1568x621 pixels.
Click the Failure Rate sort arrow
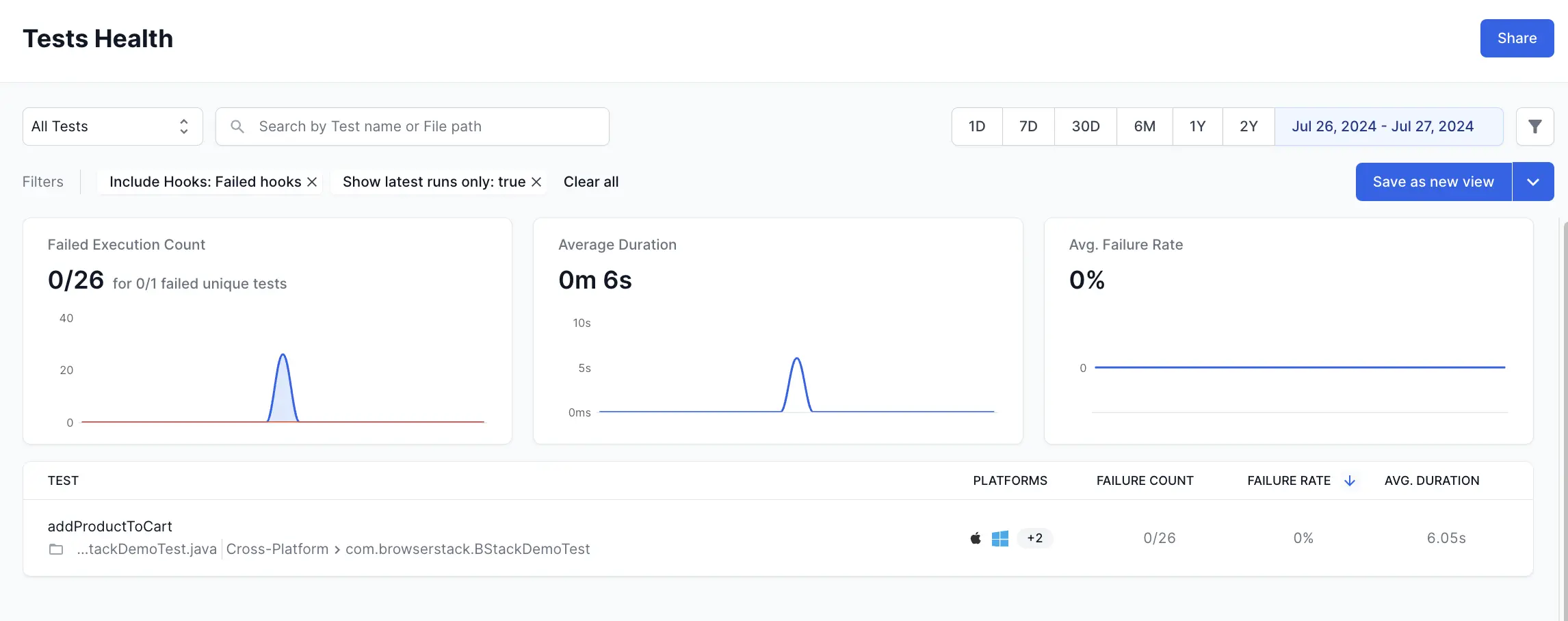(x=1349, y=481)
